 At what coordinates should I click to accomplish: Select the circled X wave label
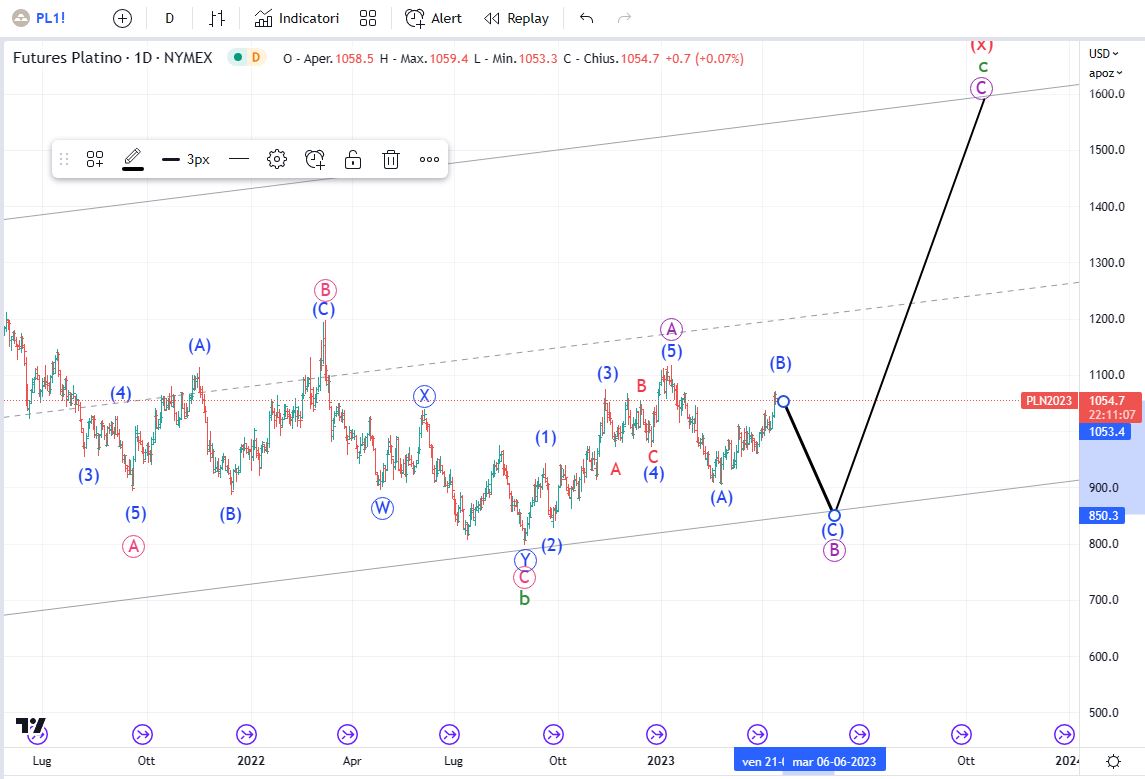424,396
